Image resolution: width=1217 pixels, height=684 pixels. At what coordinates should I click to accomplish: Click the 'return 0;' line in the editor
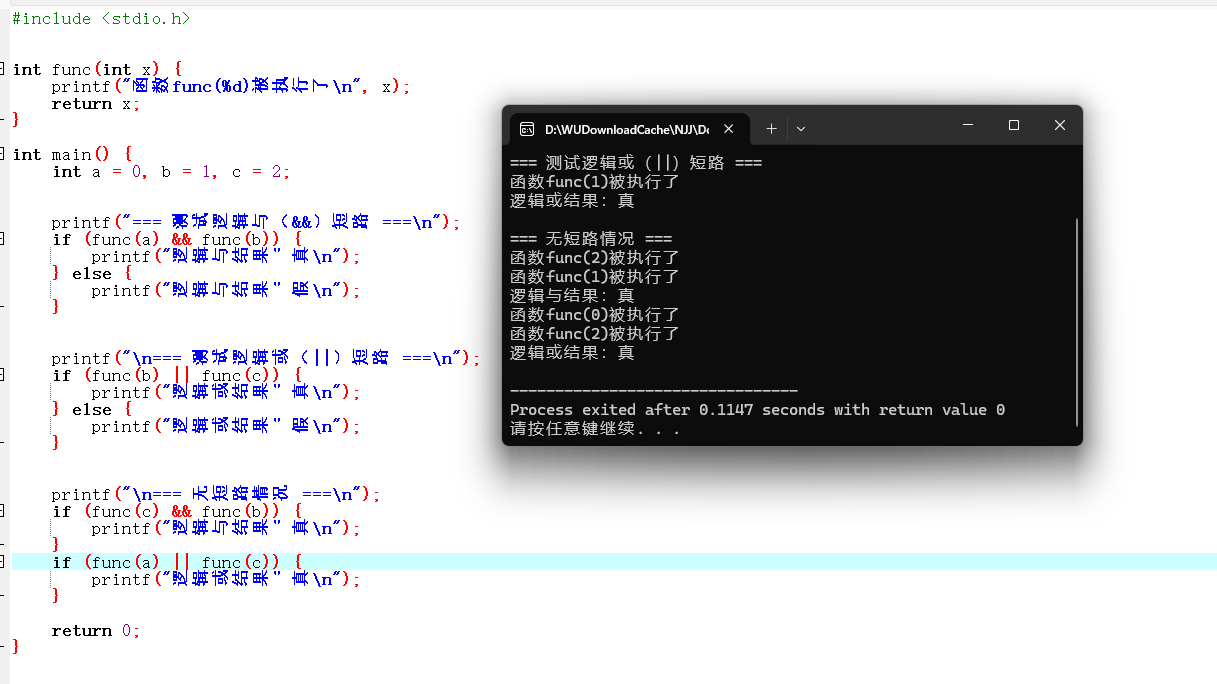click(x=96, y=631)
